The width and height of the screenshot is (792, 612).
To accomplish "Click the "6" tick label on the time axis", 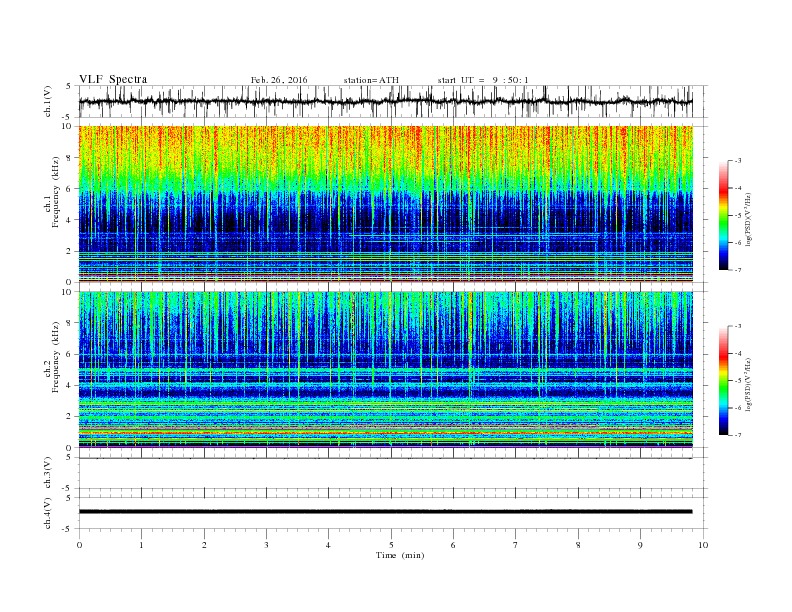I will tap(453, 545).
